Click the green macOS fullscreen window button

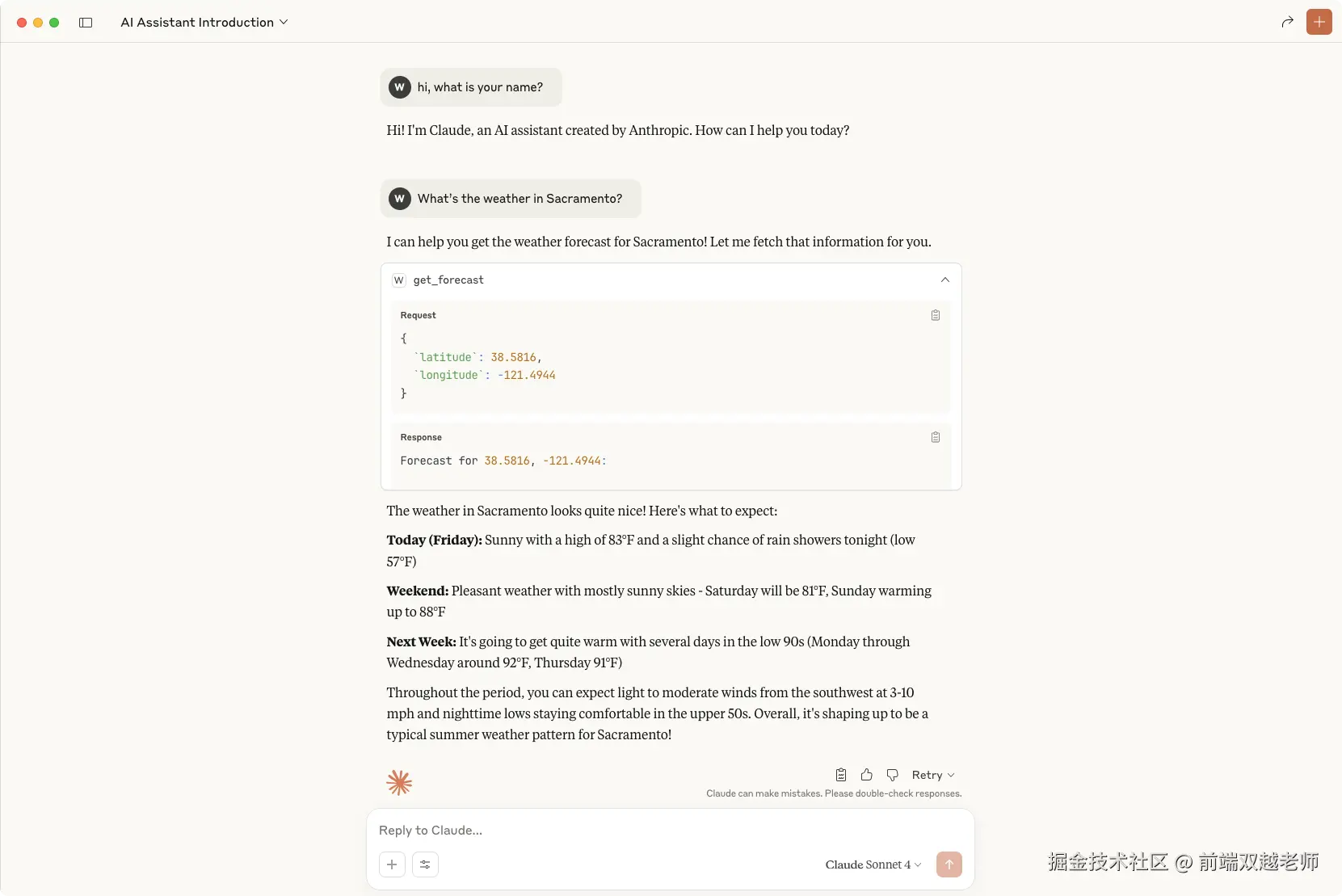[54, 23]
